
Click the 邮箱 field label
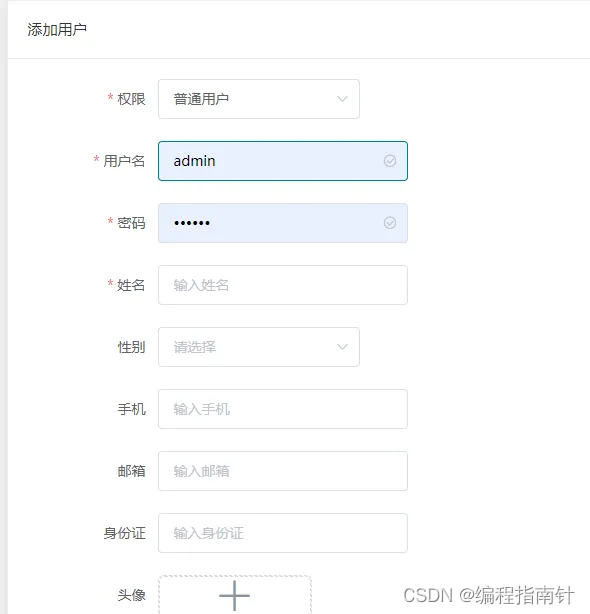[x=132, y=471]
